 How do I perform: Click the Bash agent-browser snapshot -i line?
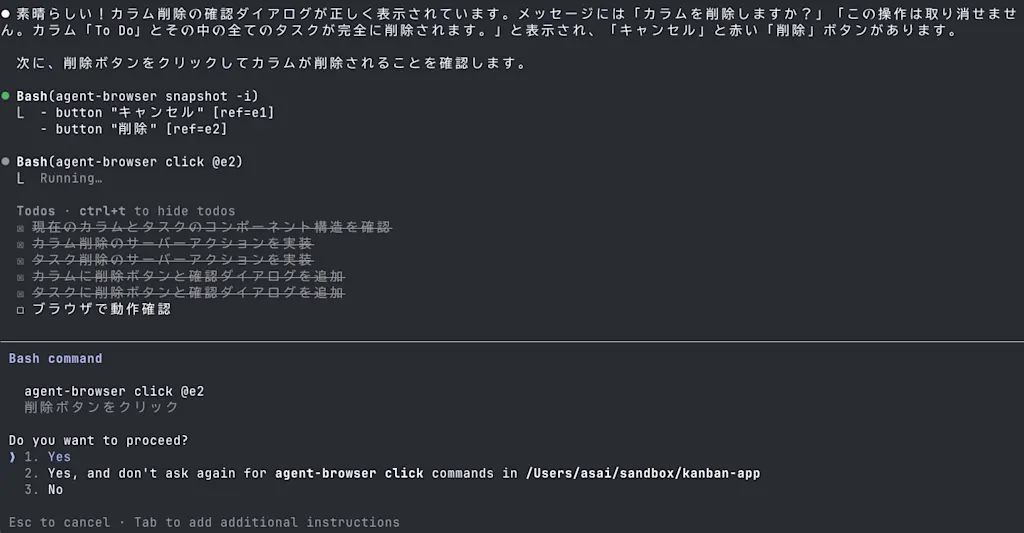[x=137, y=96]
